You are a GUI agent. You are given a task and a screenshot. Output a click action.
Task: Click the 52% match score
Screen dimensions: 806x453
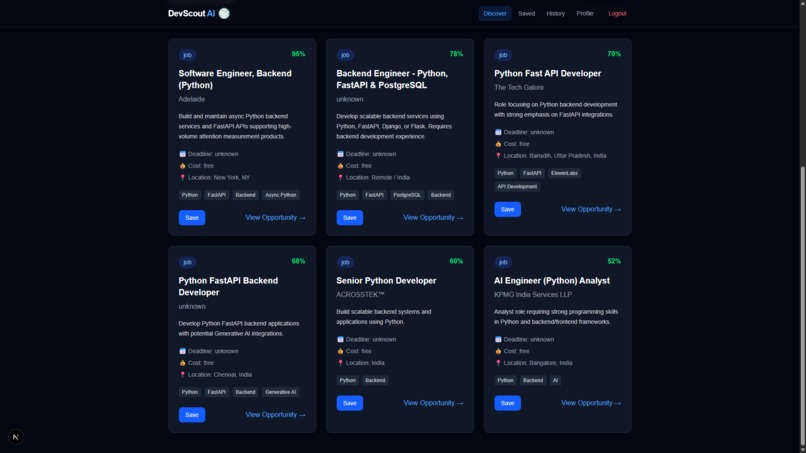pos(614,261)
